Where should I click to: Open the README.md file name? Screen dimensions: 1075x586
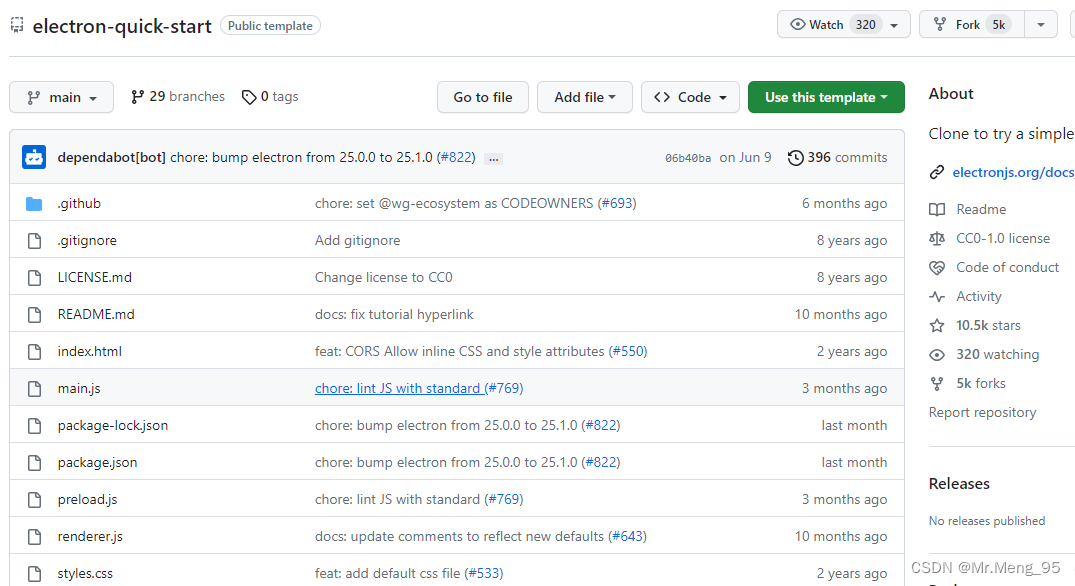coord(96,315)
